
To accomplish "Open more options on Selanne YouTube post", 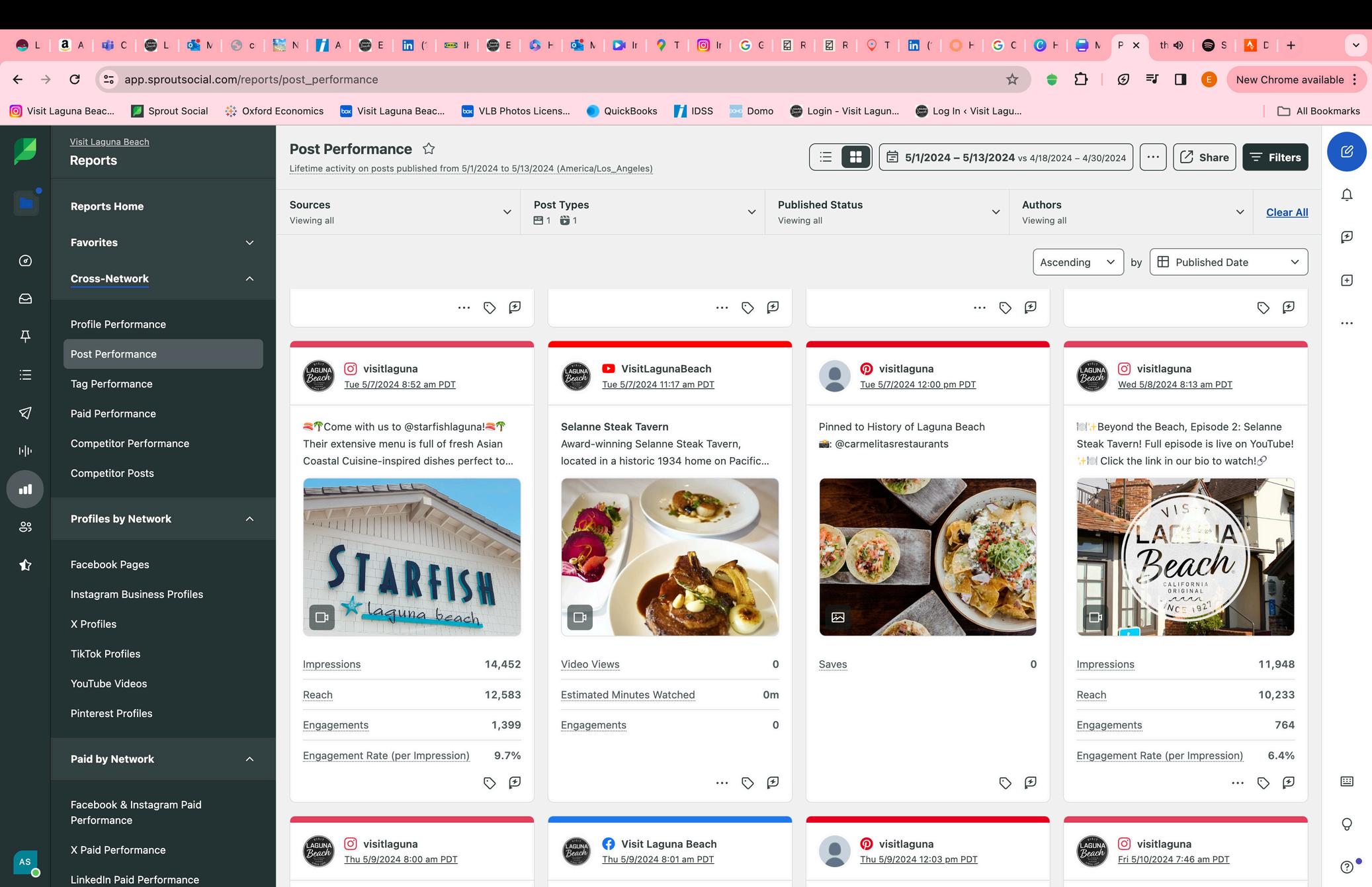I will click(x=722, y=782).
